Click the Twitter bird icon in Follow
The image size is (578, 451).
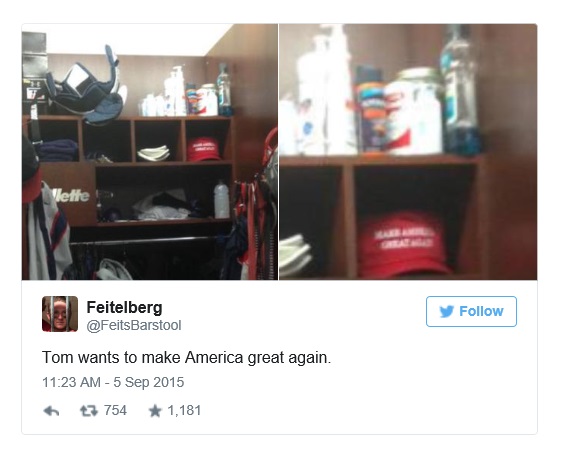446,312
